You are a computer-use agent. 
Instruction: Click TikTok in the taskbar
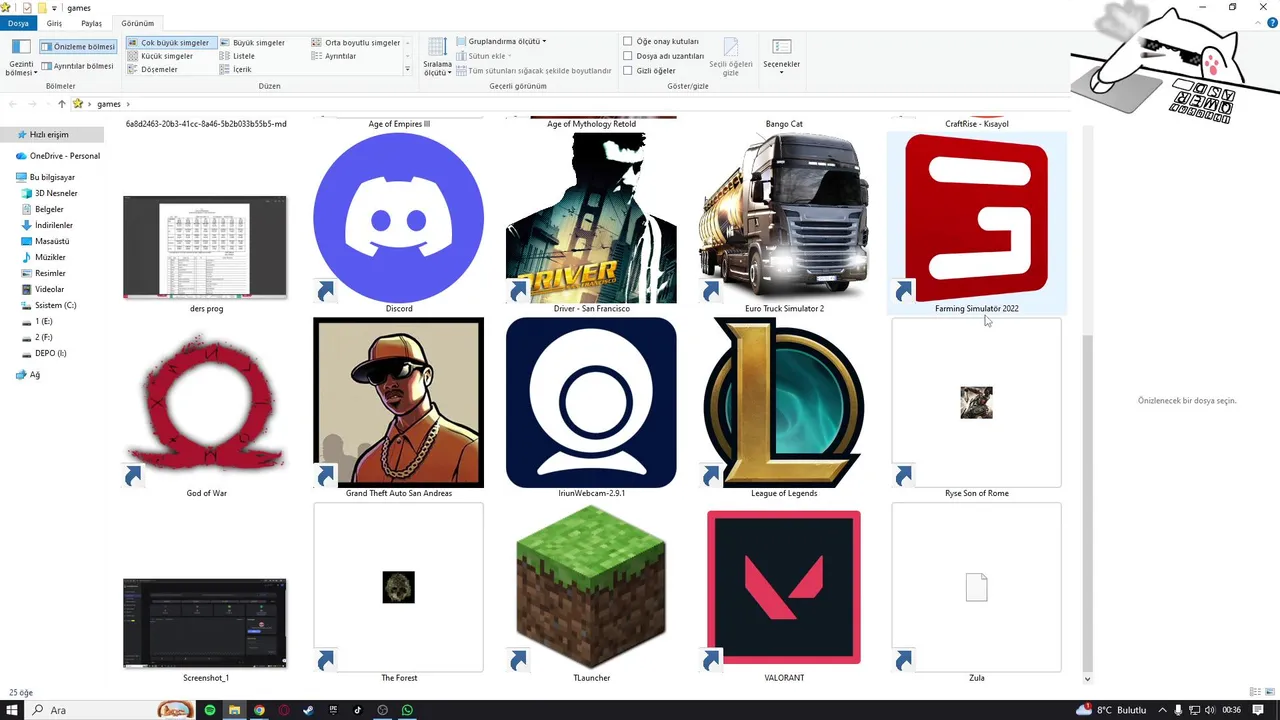(357, 710)
